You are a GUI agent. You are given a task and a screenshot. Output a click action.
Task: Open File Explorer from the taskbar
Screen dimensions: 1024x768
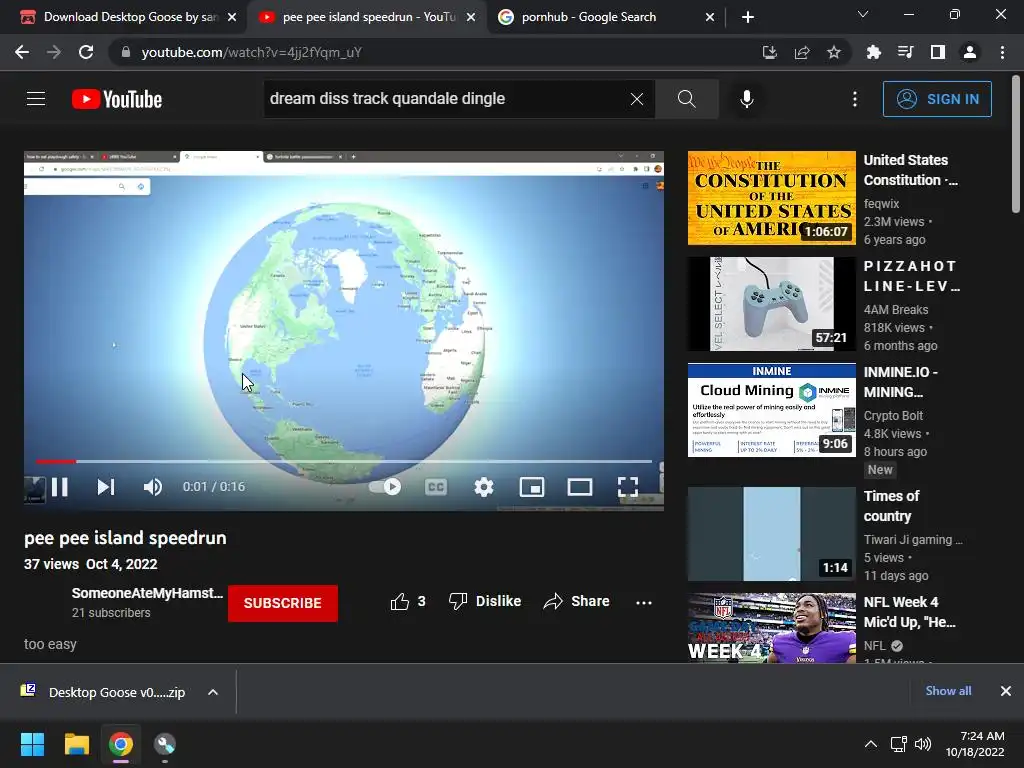pyautogui.click(x=76, y=744)
